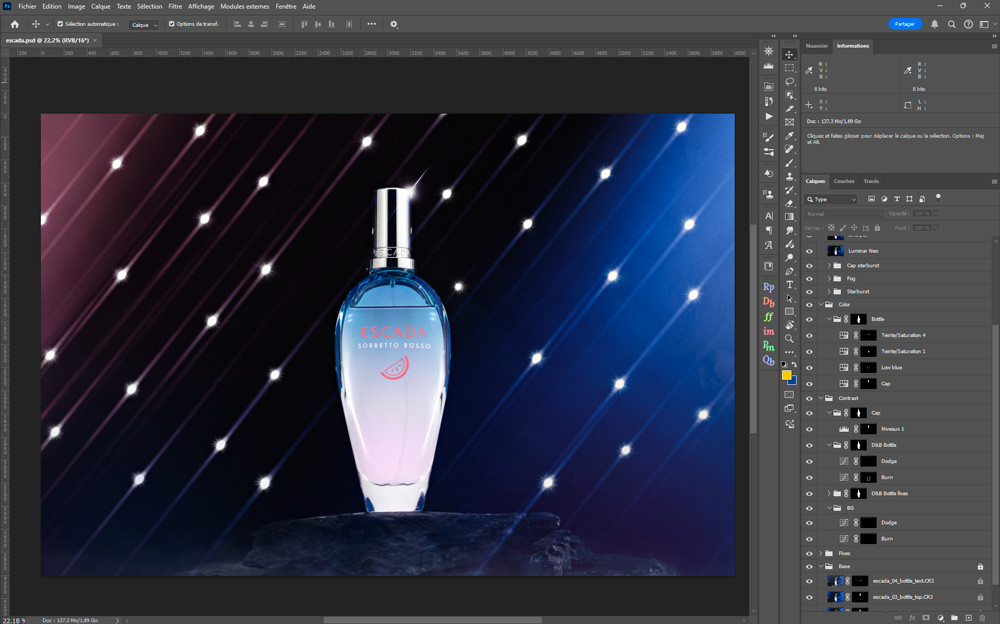Select the Lasso tool
Screen dimensions: 1000x624
[790, 82]
